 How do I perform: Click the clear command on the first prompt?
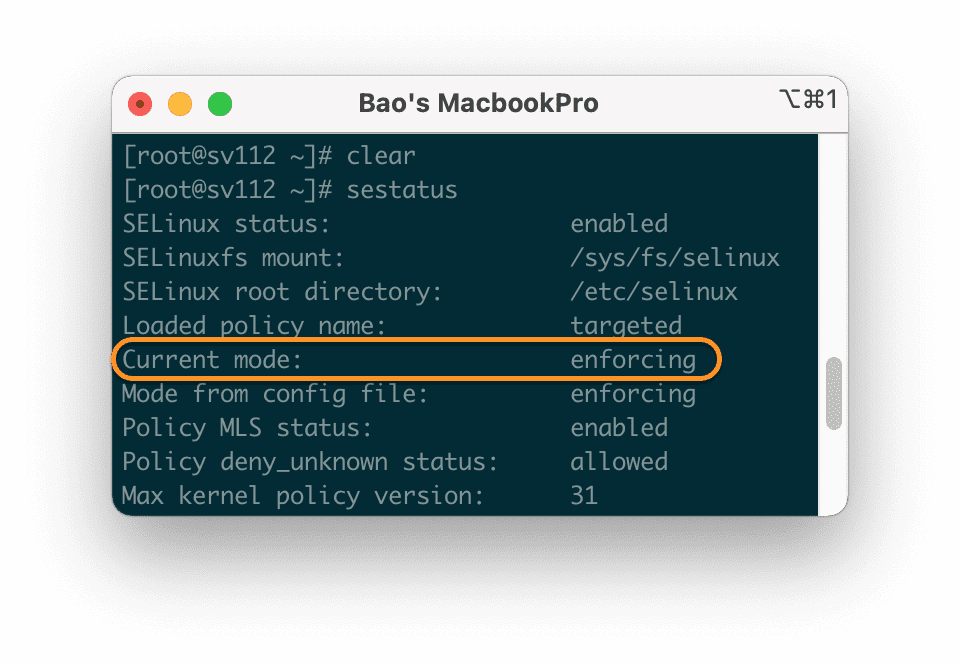coord(380,155)
